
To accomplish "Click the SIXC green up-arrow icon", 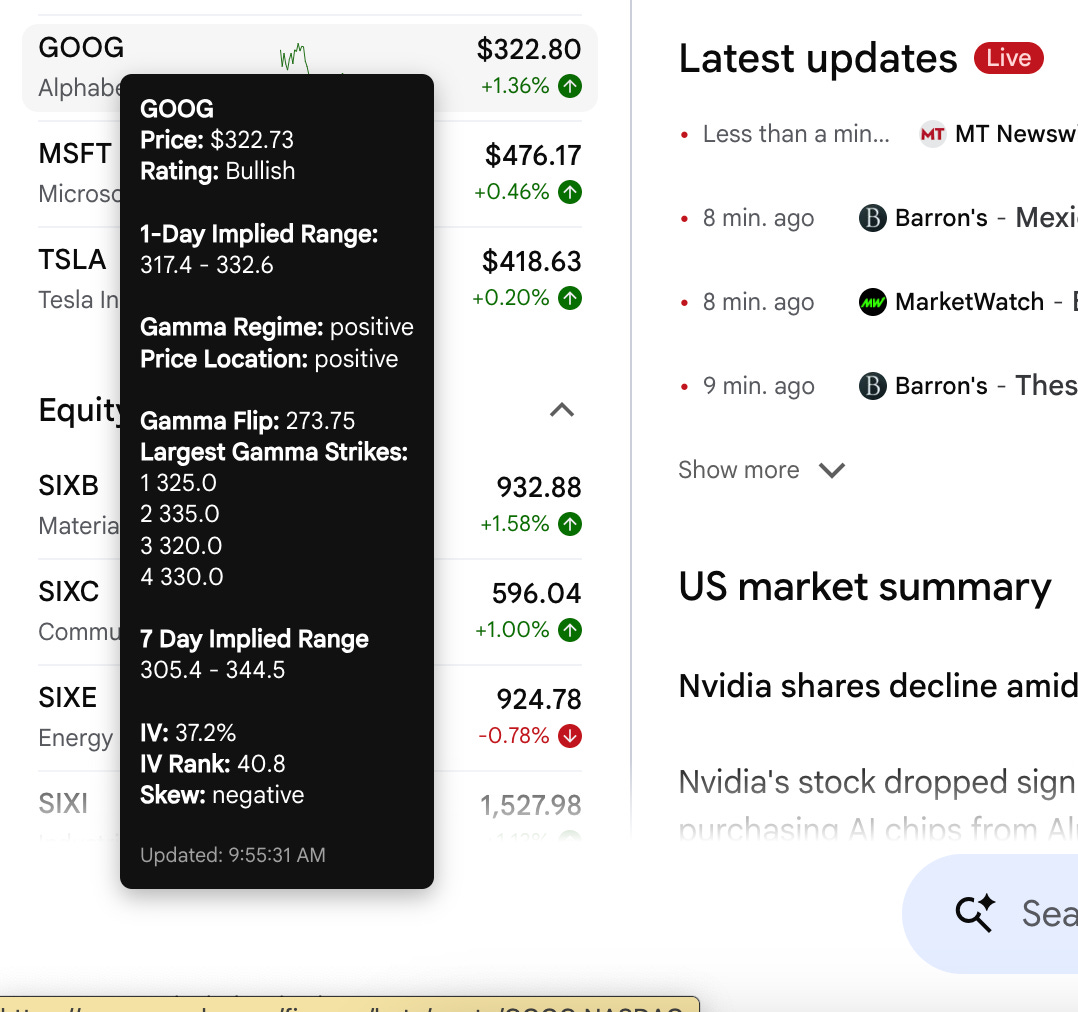I will (x=570, y=630).
